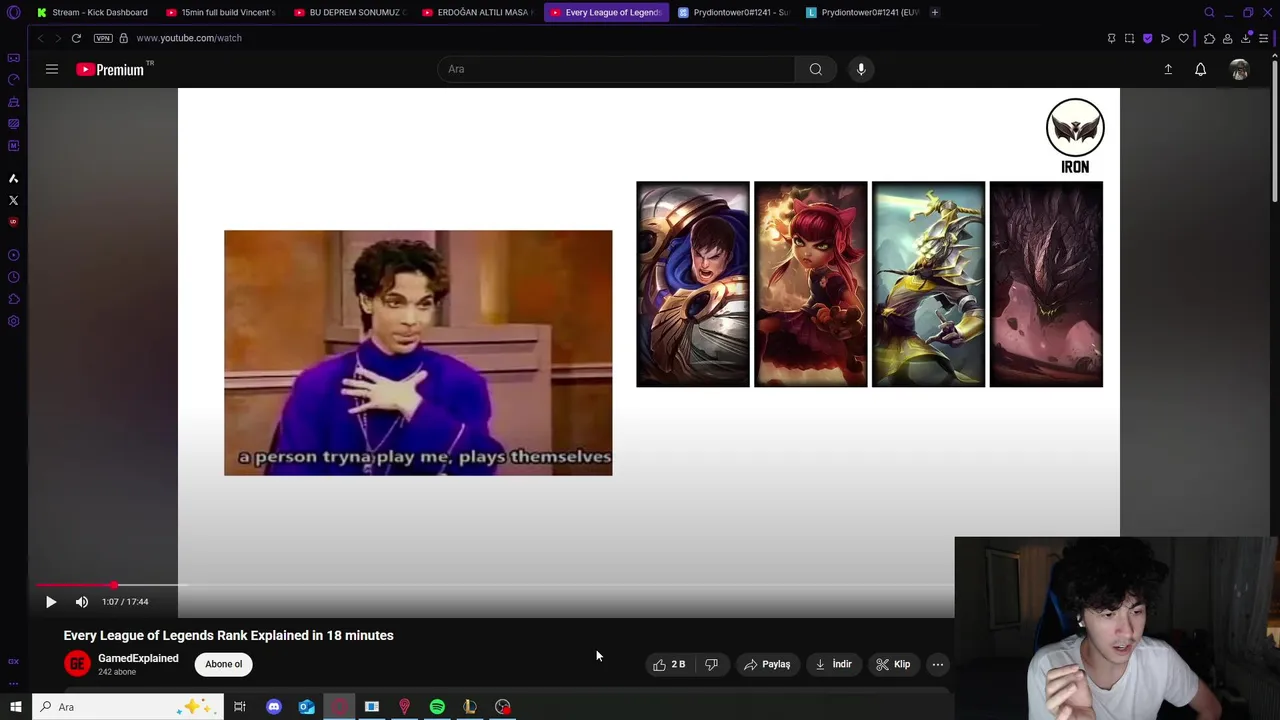Switch to the BU DEPREM SONUMUZ tab
This screenshot has height=720, width=1280.
pyautogui.click(x=348, y=12)
